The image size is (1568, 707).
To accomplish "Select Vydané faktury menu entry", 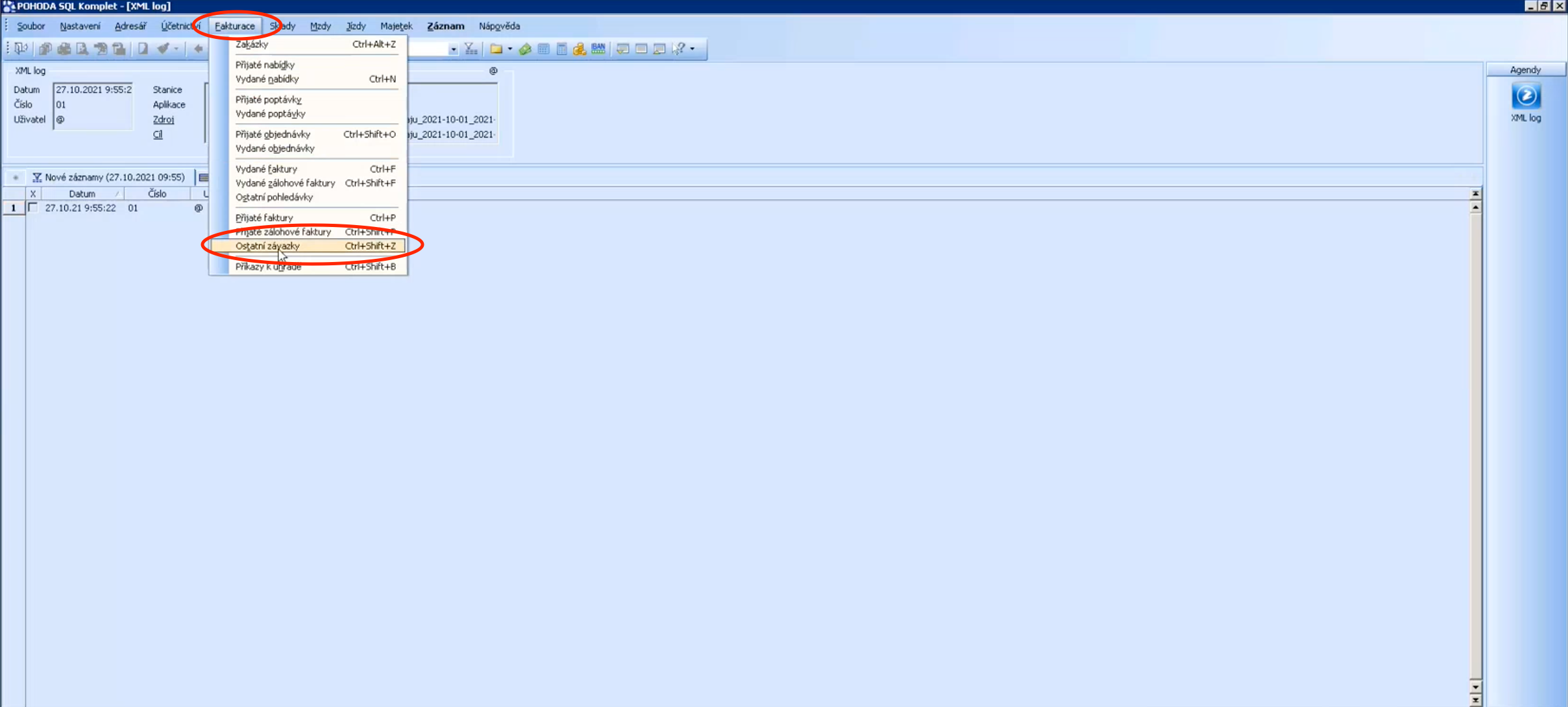I will pyautogui.click(x=308, y=169).
